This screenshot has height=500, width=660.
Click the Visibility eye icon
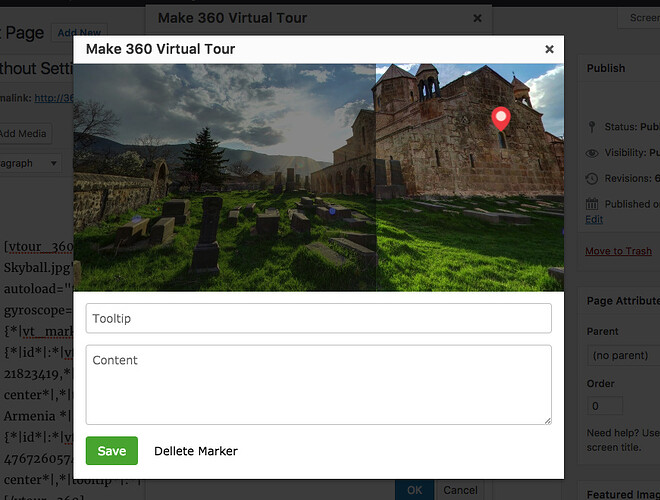pos(592,153)
